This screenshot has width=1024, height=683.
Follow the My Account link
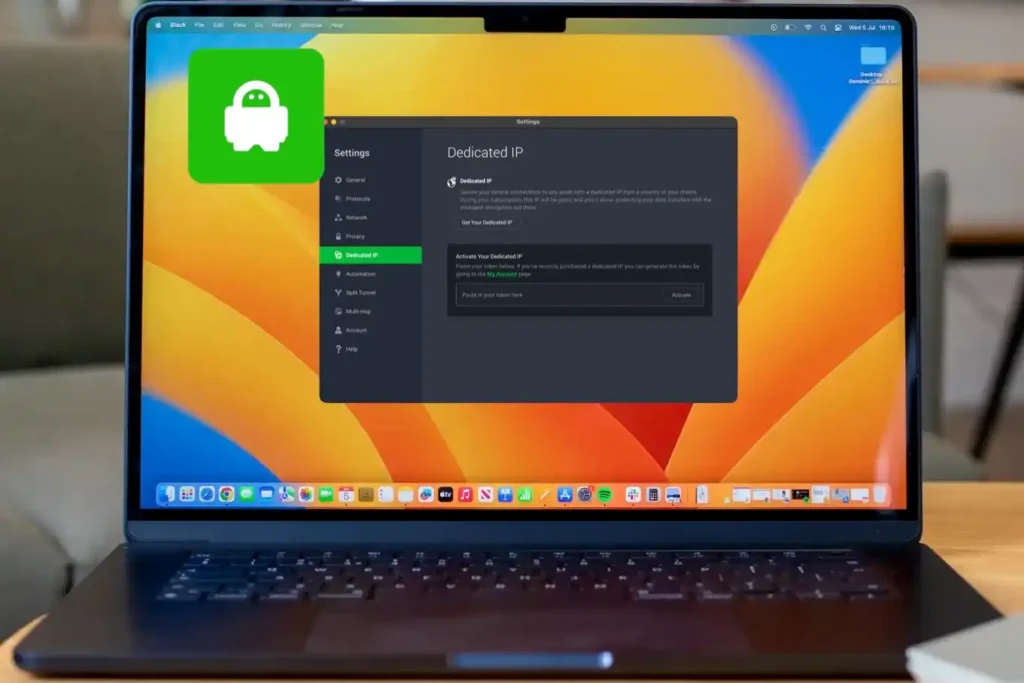click(x=502, y=274)
